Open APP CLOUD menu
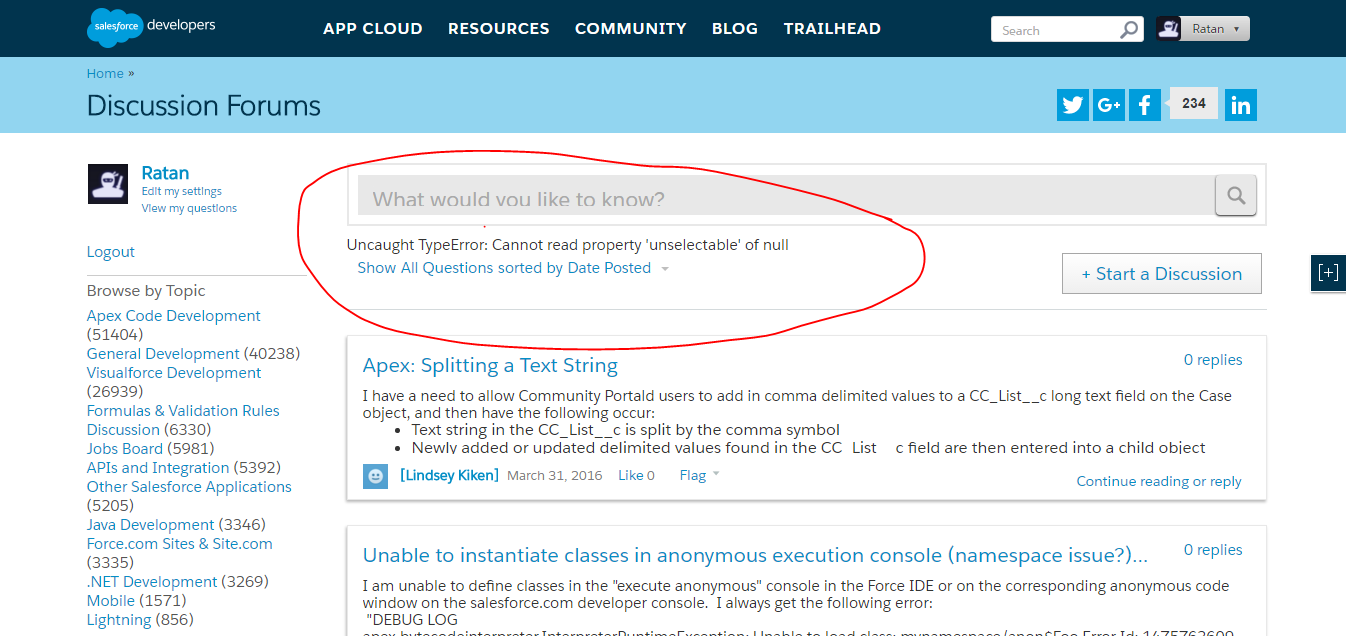The height and width of the screenshot is (636, 1346). click(373, 29)
